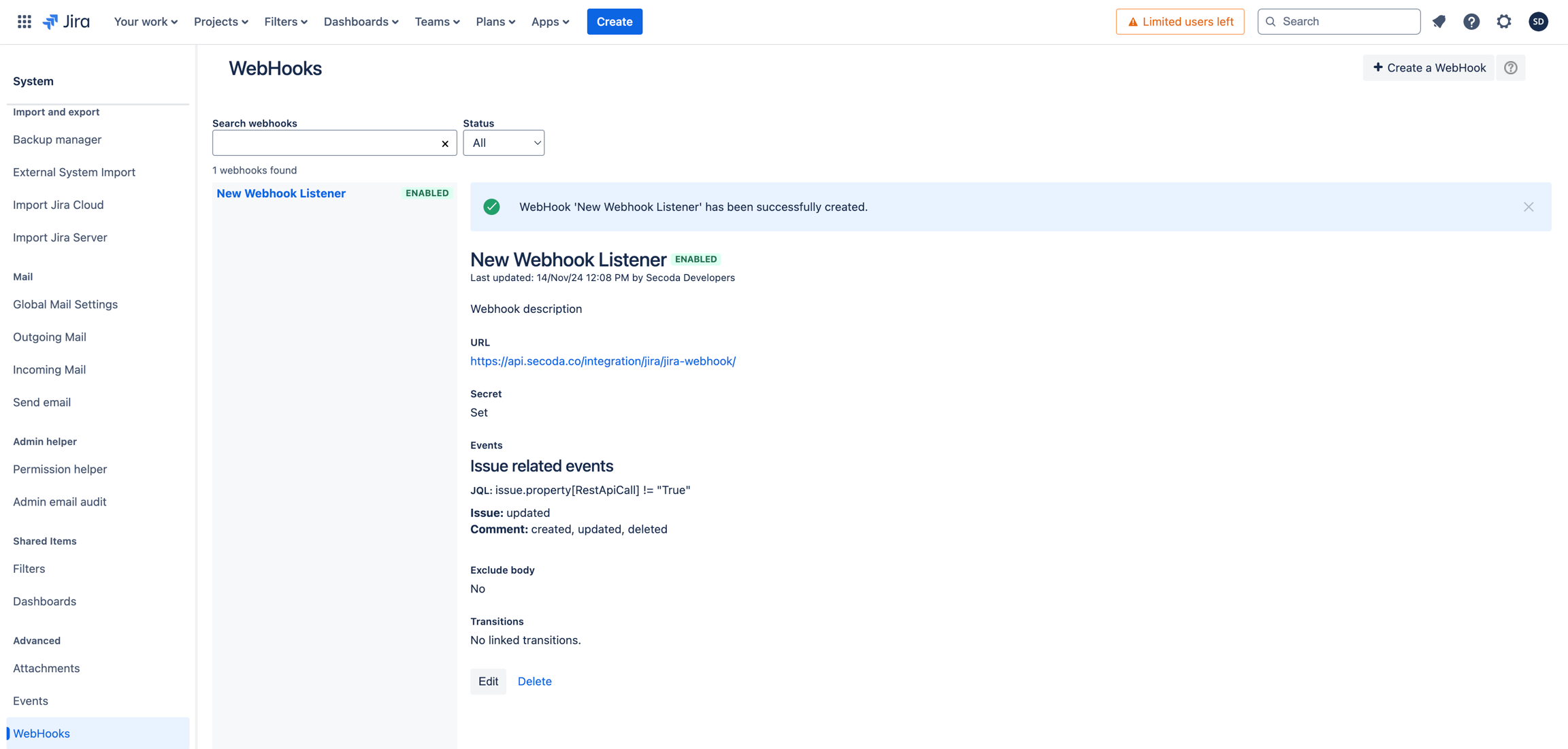Click Create a WebHook button
The image size is (1568, 749).
tap(1428, 68)
